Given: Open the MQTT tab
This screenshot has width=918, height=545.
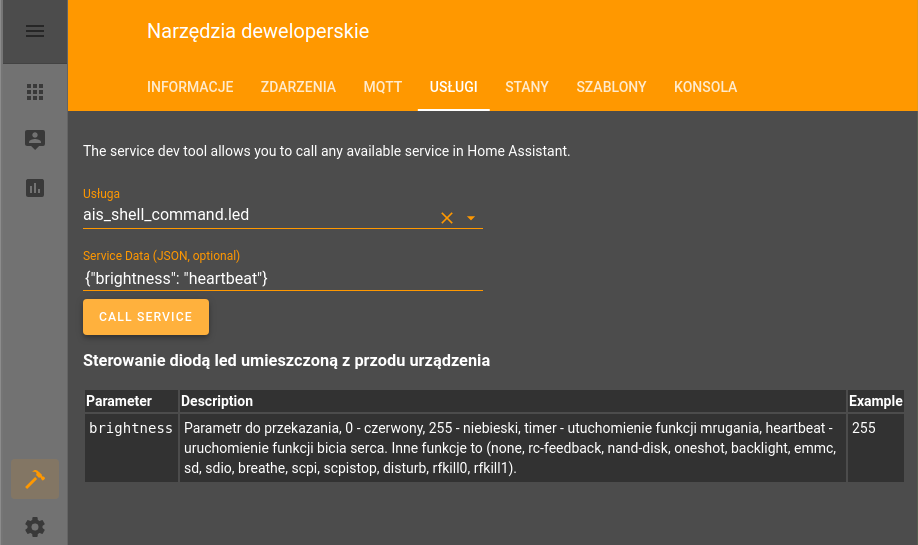Looking at the screenshot, I should coord(382,87).
